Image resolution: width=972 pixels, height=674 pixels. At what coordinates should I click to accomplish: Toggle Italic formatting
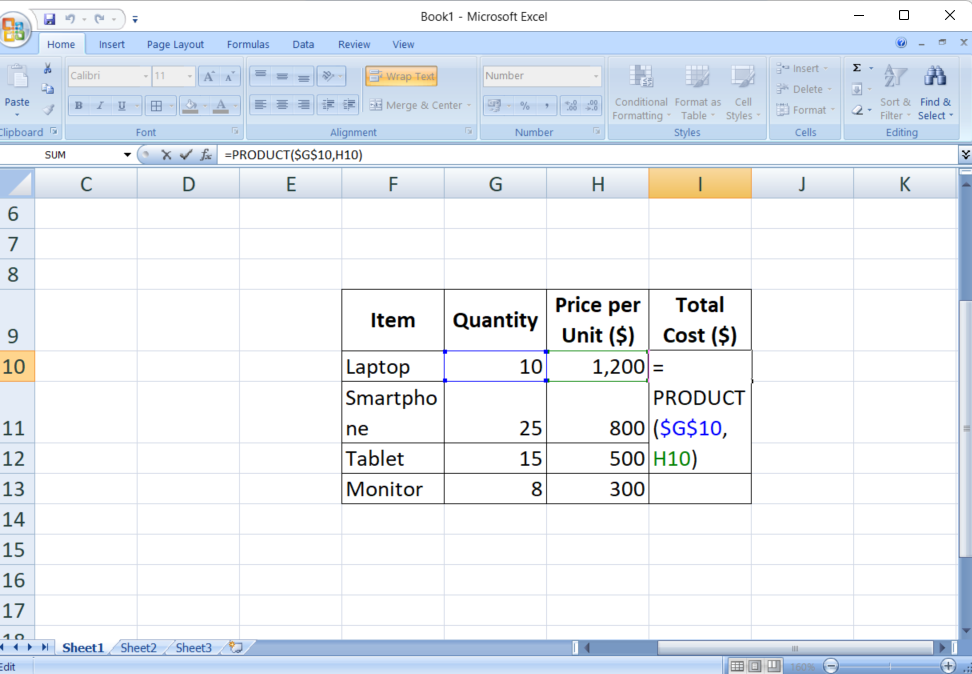[x=100, y=106]
